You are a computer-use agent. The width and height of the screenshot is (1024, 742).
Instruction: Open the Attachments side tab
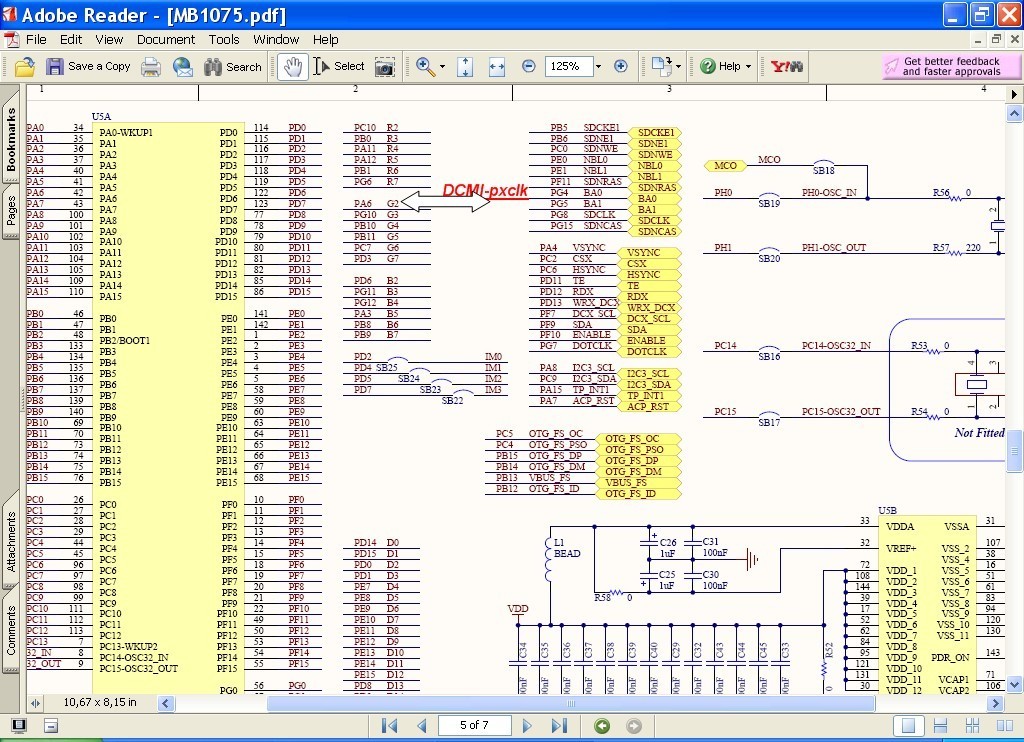(10, 541)
